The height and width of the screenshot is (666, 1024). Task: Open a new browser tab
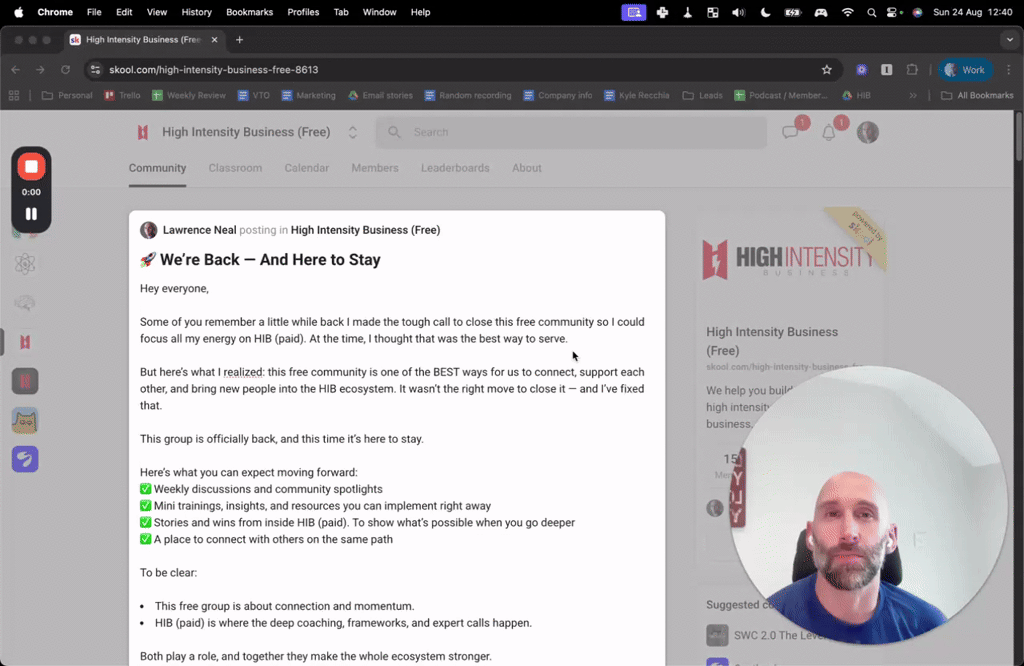click(x=239, y=40)
